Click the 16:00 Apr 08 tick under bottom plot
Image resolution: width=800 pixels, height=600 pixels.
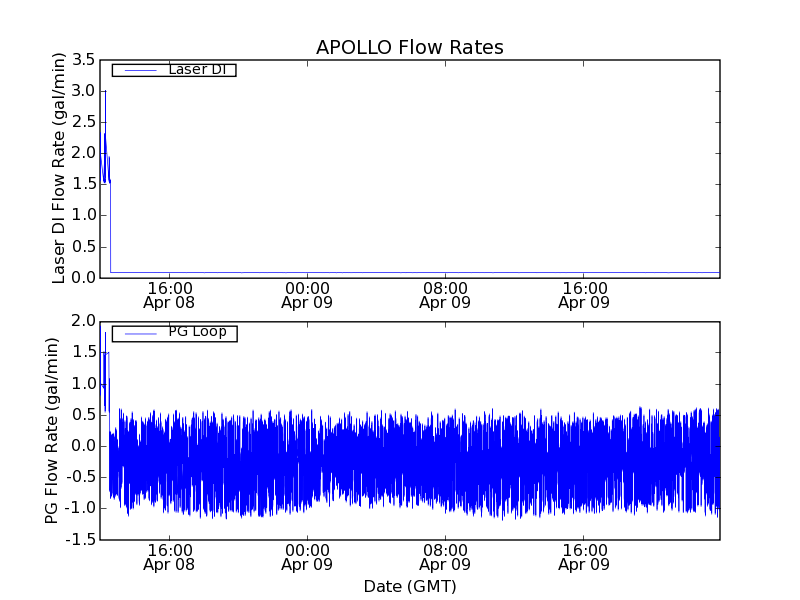[169, 556]
